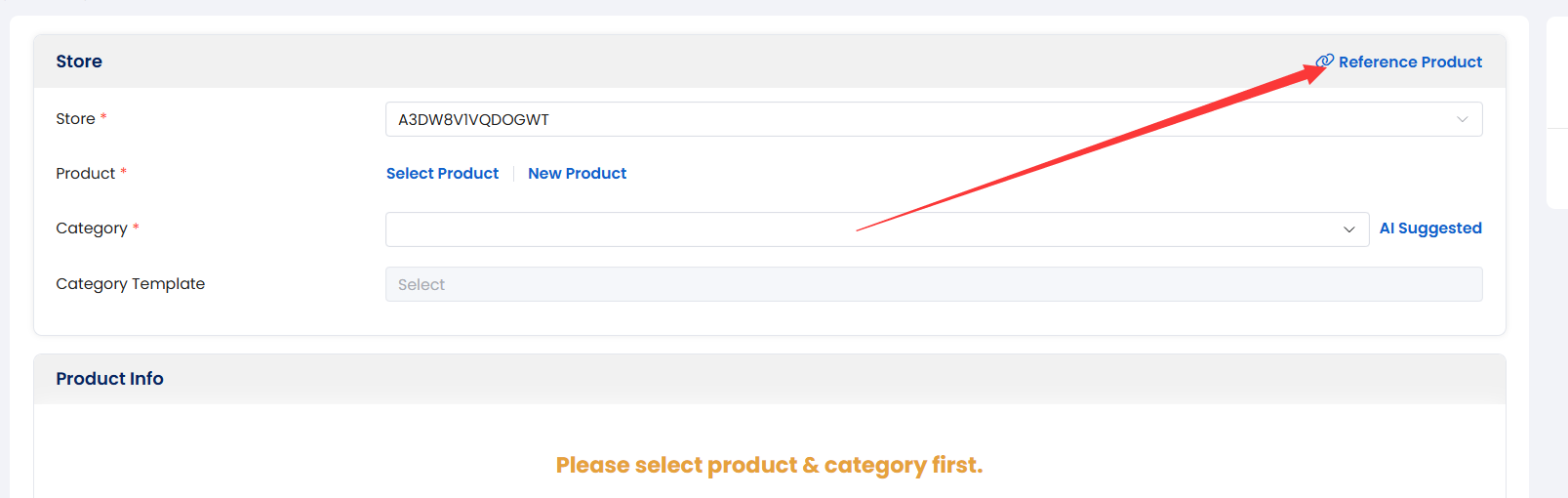Click the AI Suggested link
The width and height of the screenshot is (1568, 498).
tap(1430, 228)
